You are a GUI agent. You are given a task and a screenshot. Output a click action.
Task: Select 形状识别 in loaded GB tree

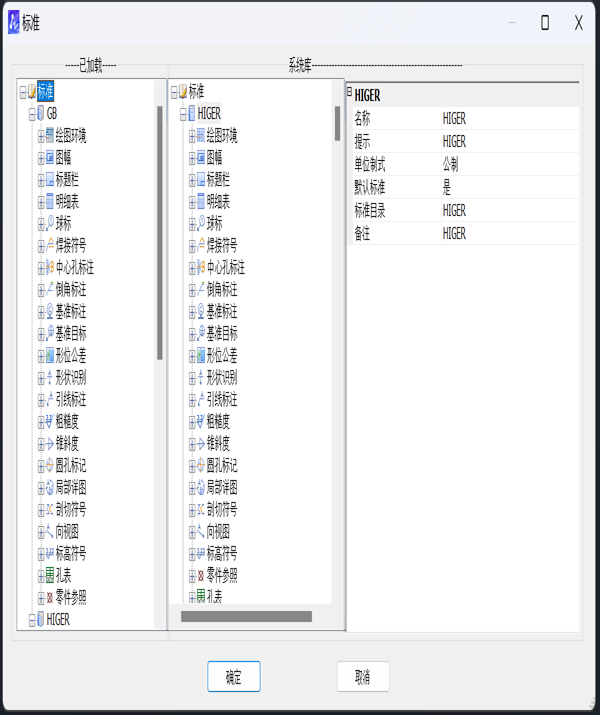(x=71, y=378)
